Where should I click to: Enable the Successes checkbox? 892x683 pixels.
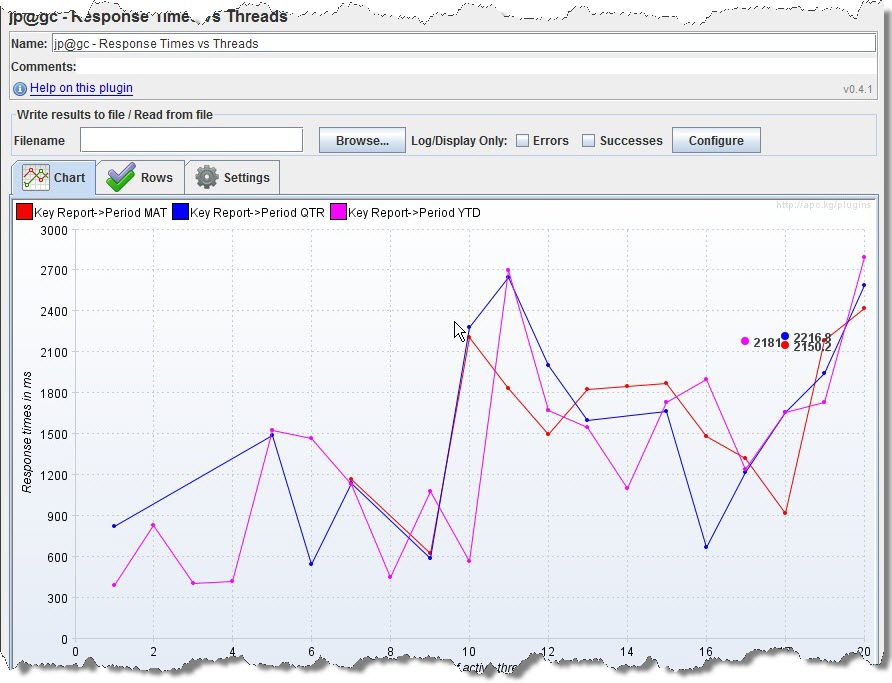click(x=588, y=140)
